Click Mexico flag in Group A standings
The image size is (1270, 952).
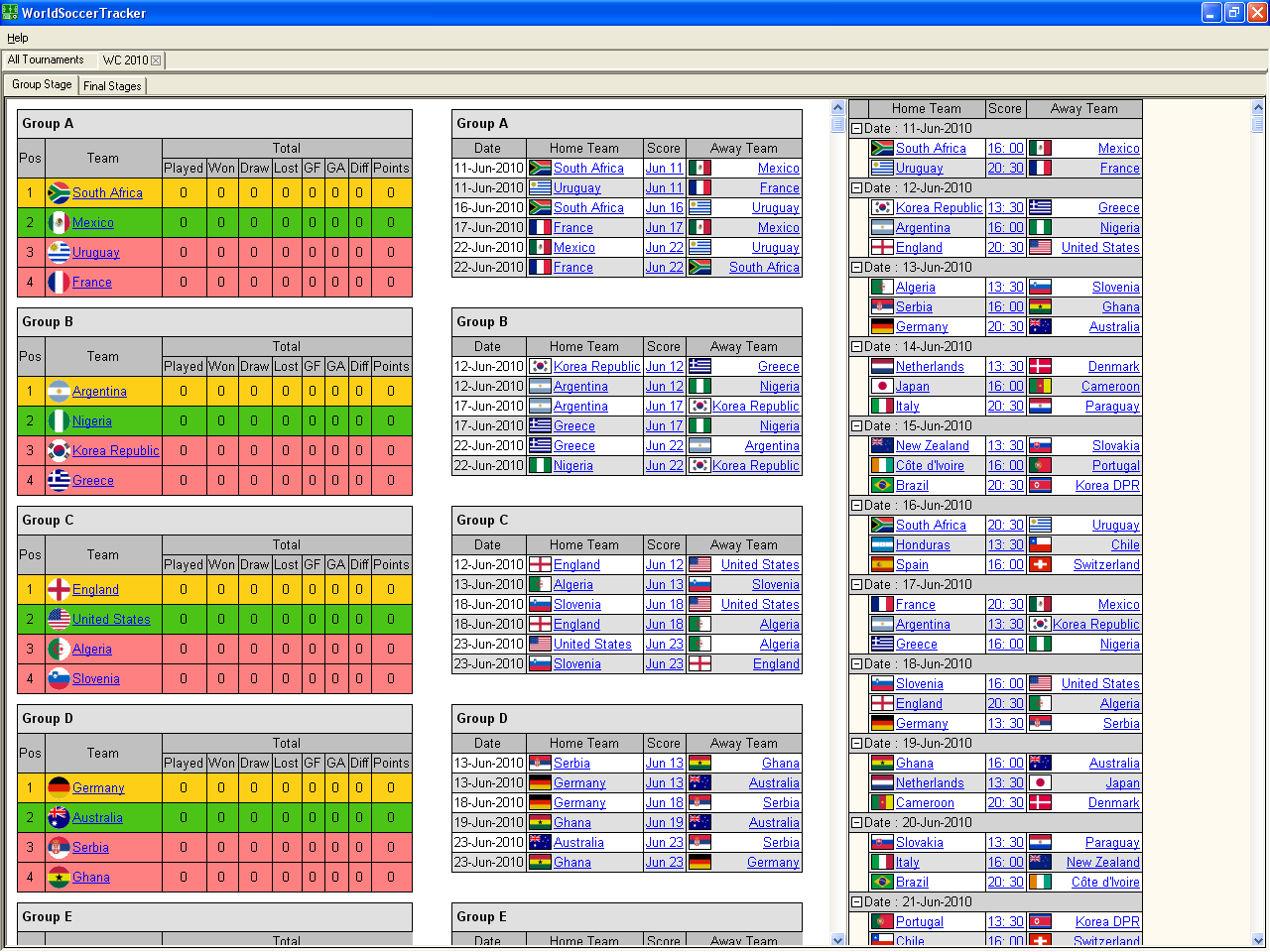pyautogui.click(x=59, y=222)
